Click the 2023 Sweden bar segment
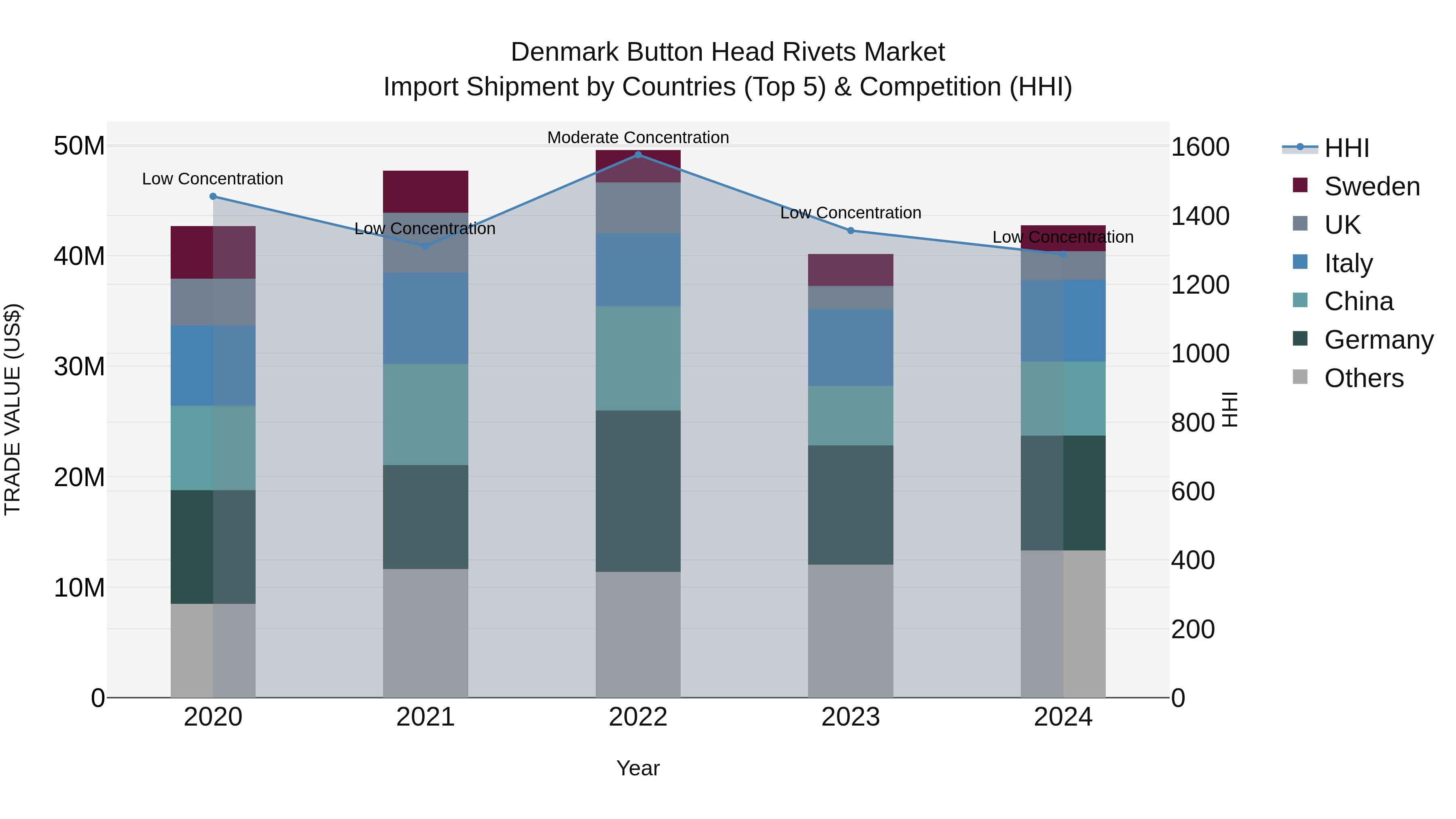Viewport: 1456px width, 819px height. tap(851, 270)
